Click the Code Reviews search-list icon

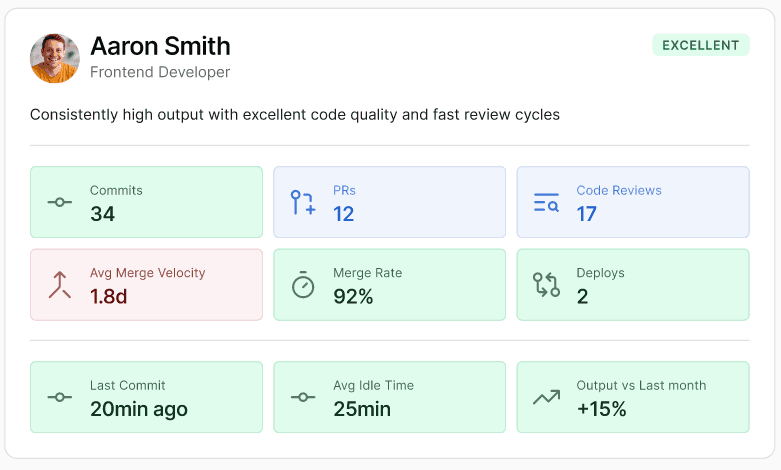[x=546, y=202]
